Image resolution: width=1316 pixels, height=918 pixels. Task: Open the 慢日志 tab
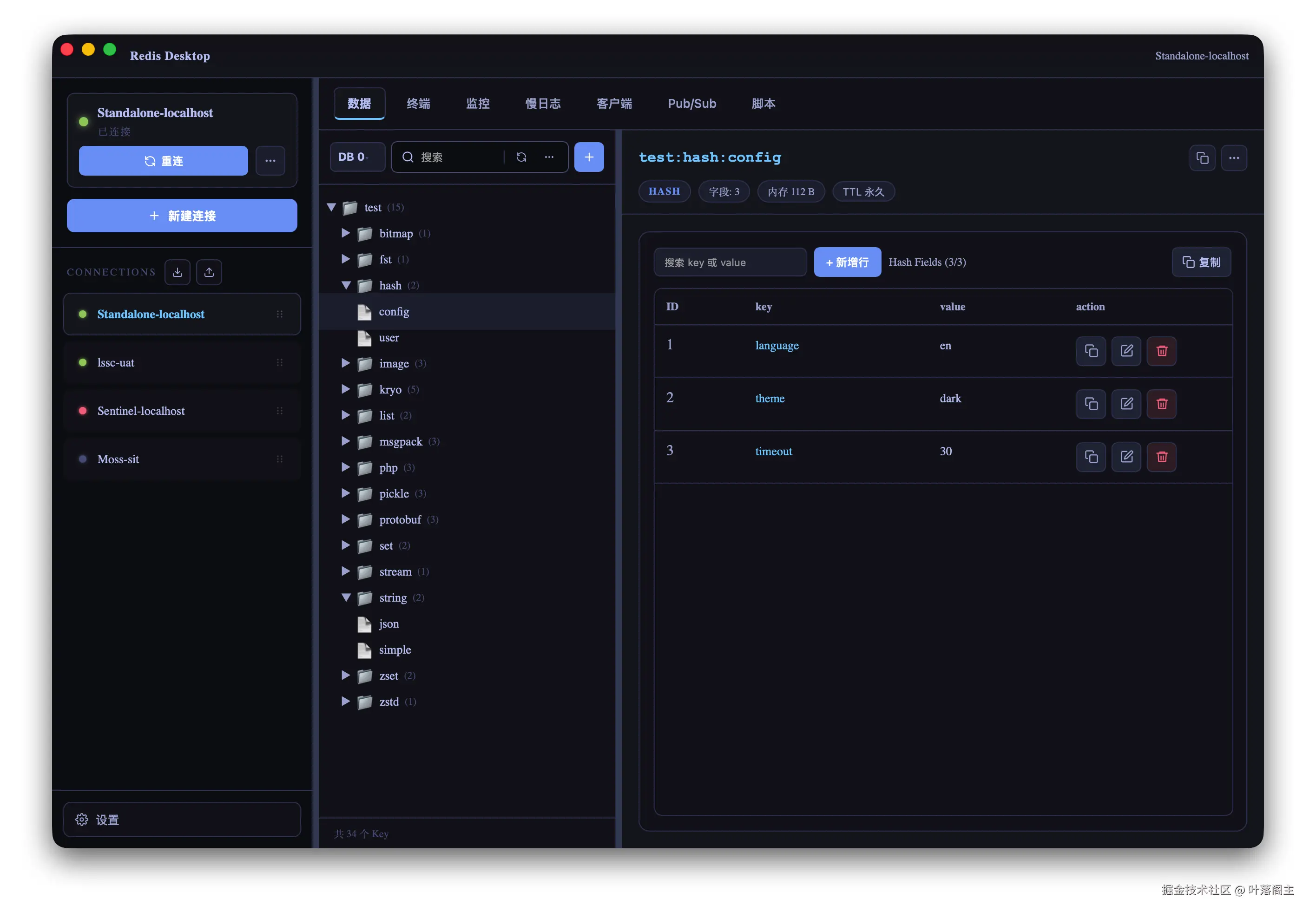[543, 104]
